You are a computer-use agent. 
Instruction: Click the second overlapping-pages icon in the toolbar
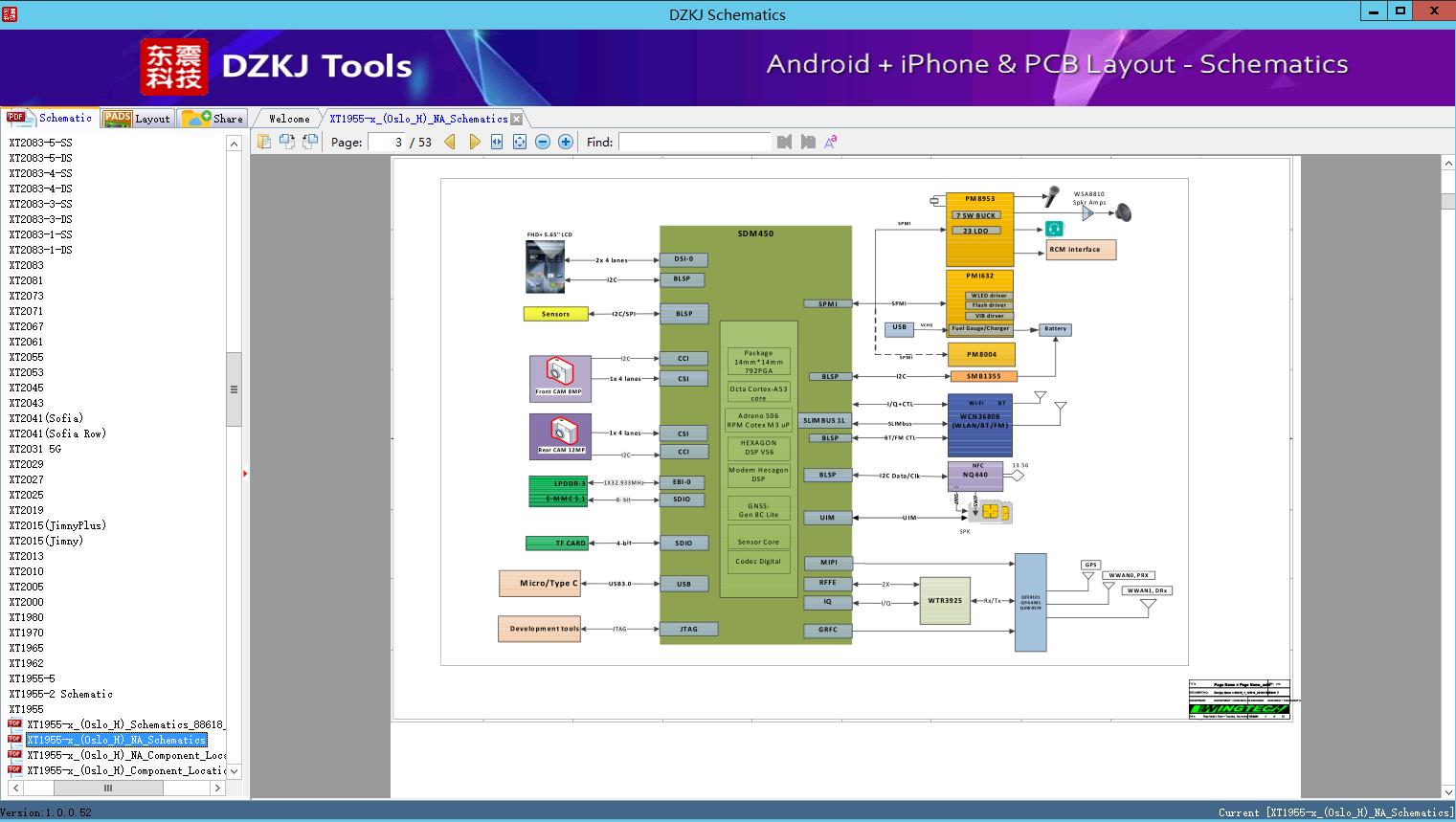pos(286,142)
